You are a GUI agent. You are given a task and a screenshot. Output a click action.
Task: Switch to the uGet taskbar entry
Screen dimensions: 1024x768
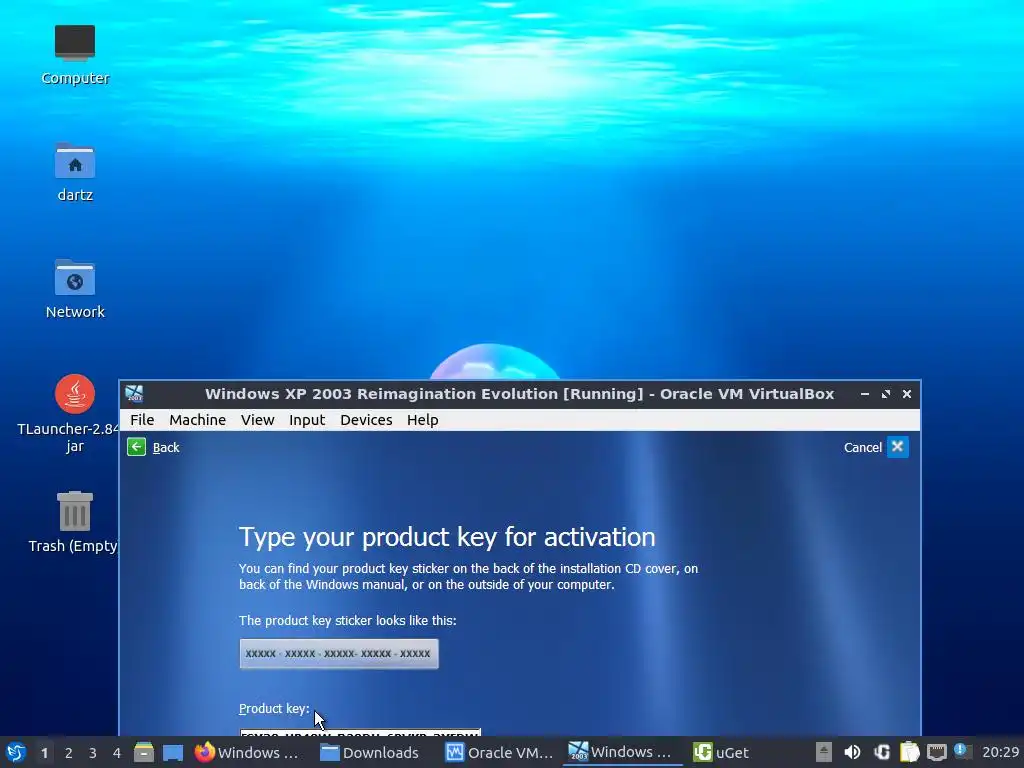(721, 752)
